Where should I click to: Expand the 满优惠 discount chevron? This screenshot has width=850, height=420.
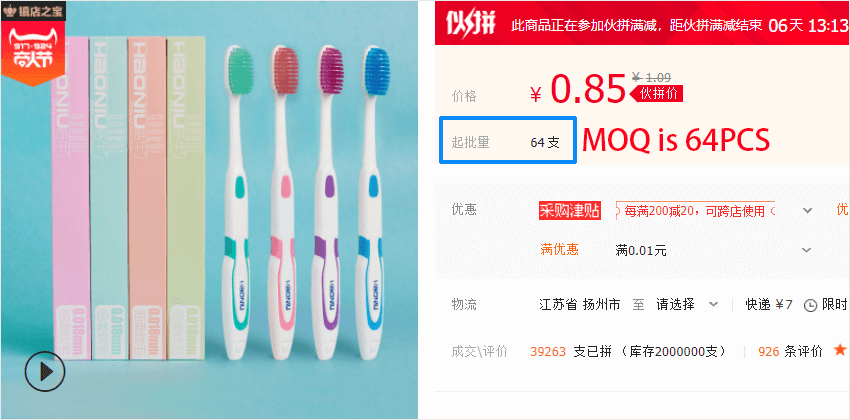tap(807, 250)
